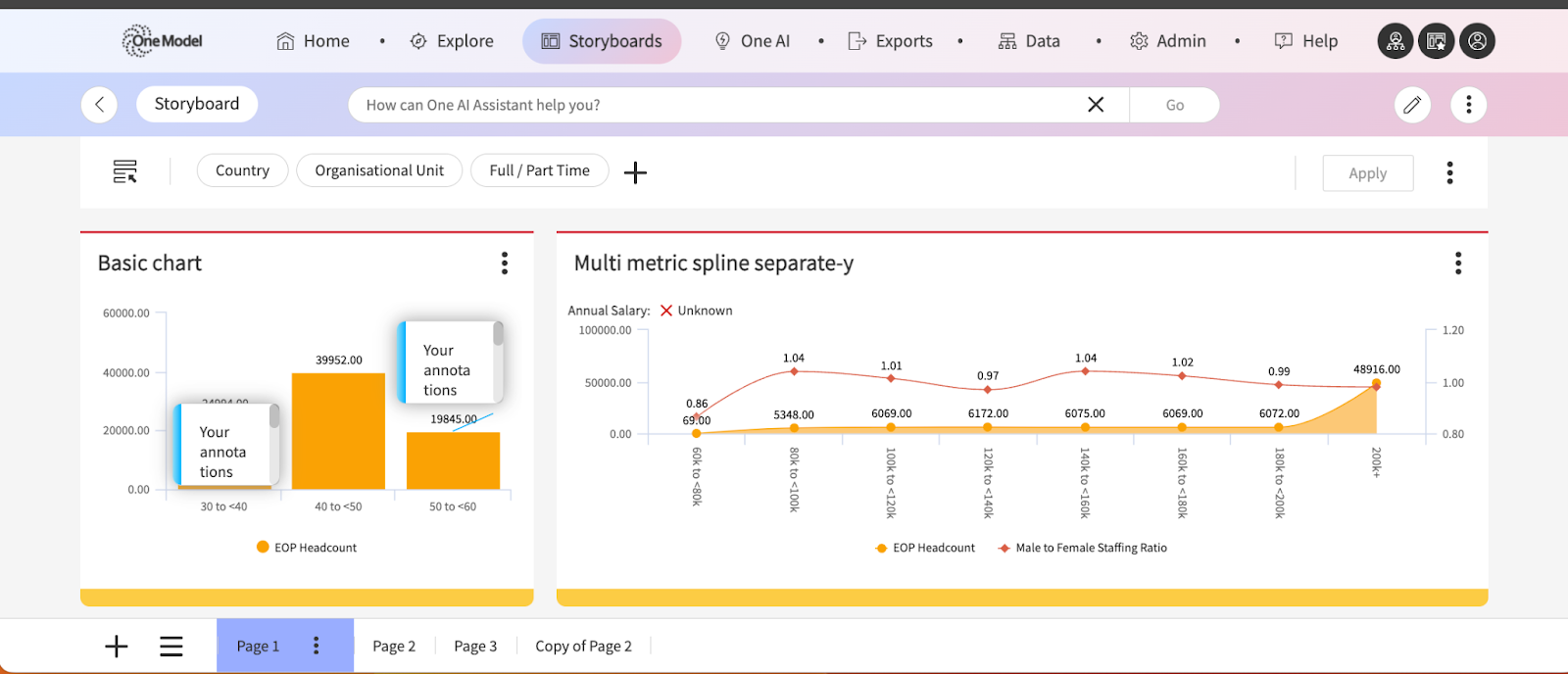Add a new filter with plus icon
1568x674 pixels.
[635, 172]
